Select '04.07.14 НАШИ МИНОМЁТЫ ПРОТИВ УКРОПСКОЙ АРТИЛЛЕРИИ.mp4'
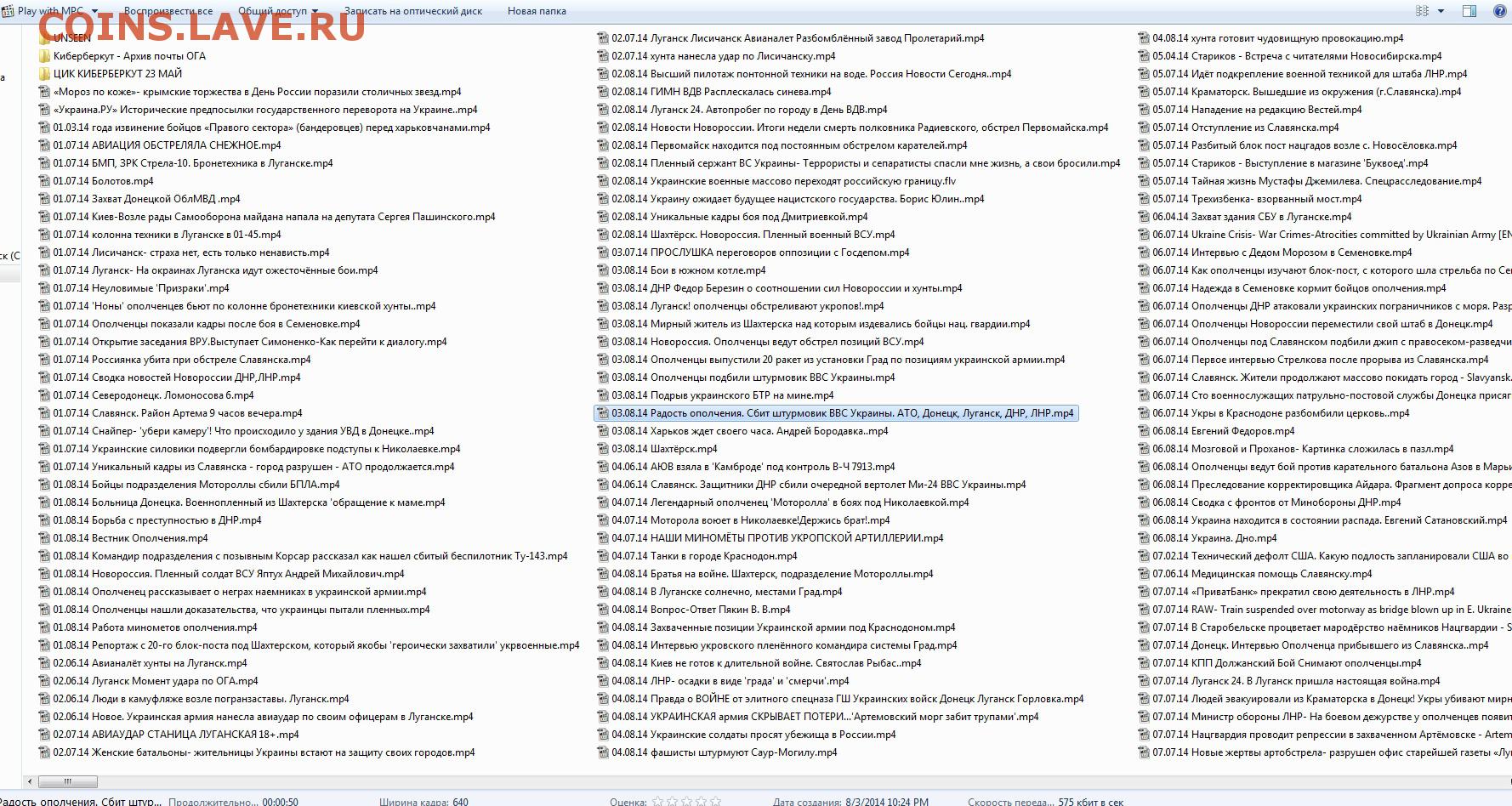The height and width of the screenshot is (806, 1512). pos(770,538)
